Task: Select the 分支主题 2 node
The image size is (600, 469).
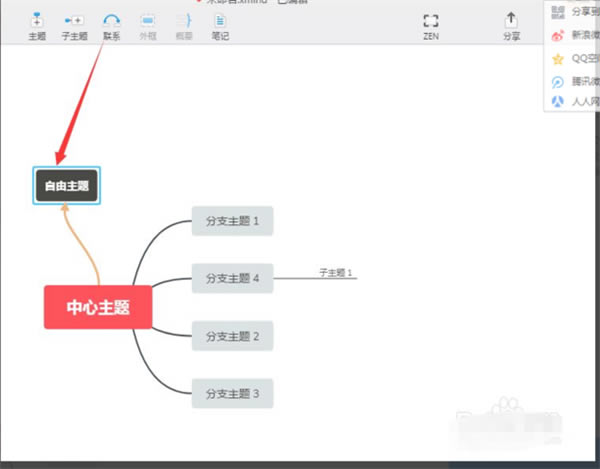Action: [x=232, y=336]
